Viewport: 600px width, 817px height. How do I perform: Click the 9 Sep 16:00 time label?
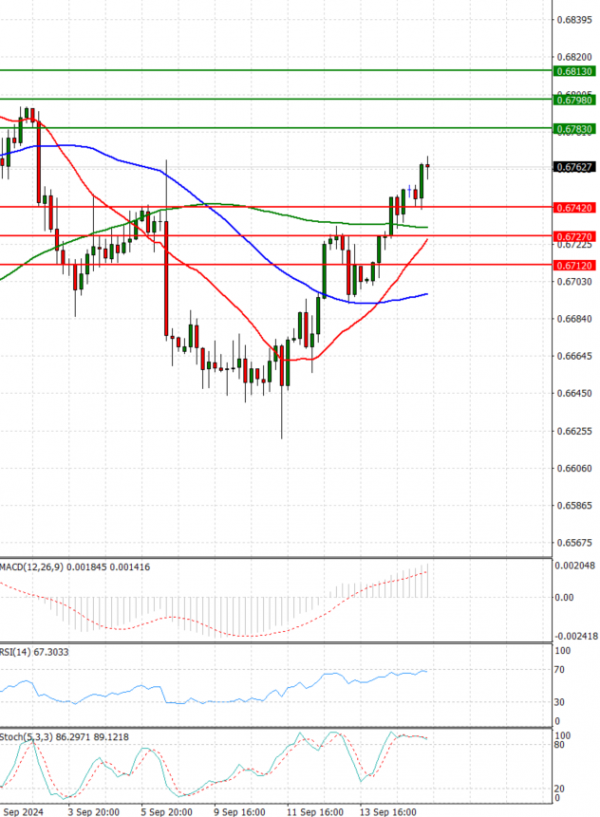click(240, 812)
